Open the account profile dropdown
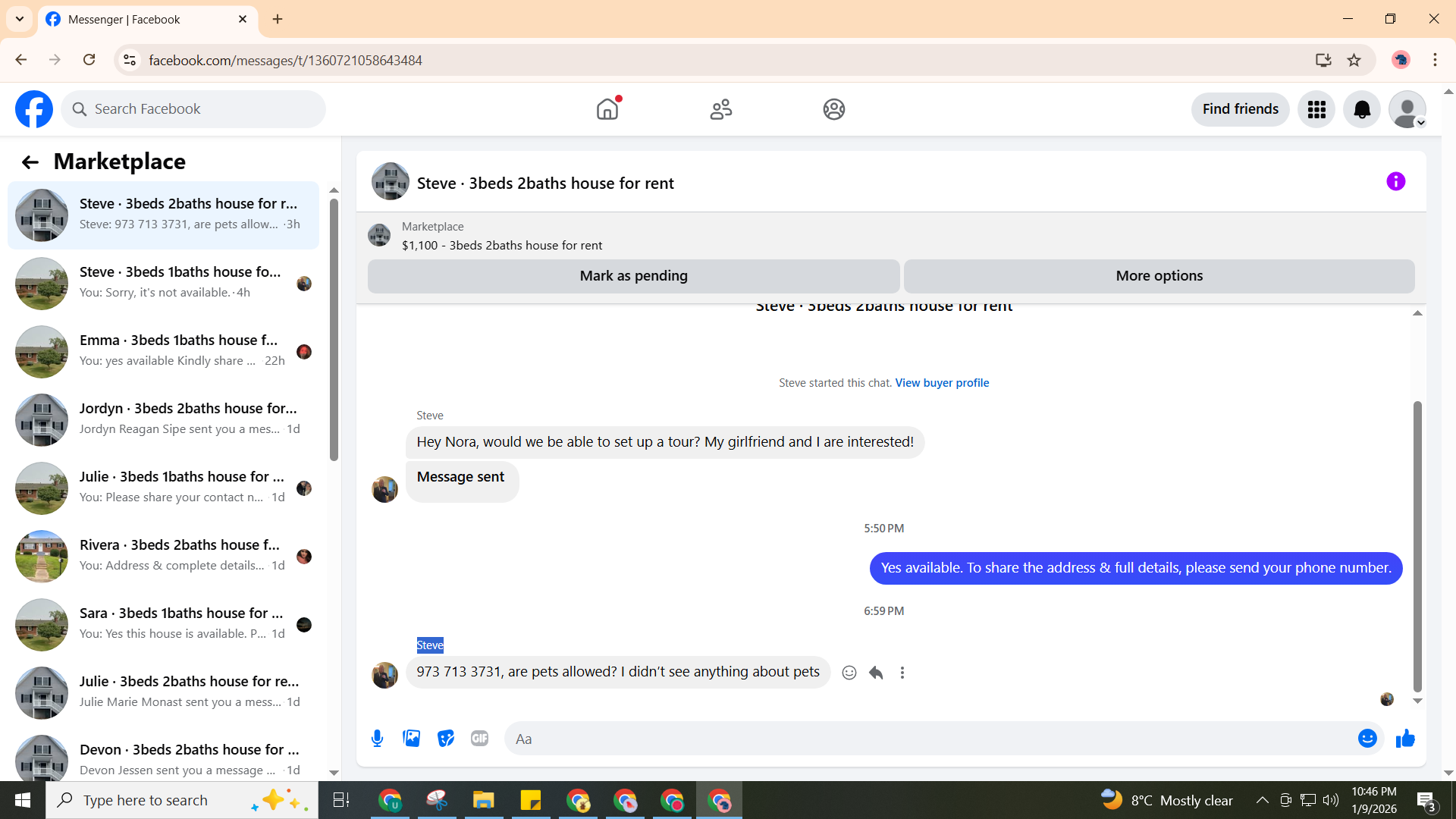The width and height of the screenshot is (1456, 819). click(x=1407, y=110)
